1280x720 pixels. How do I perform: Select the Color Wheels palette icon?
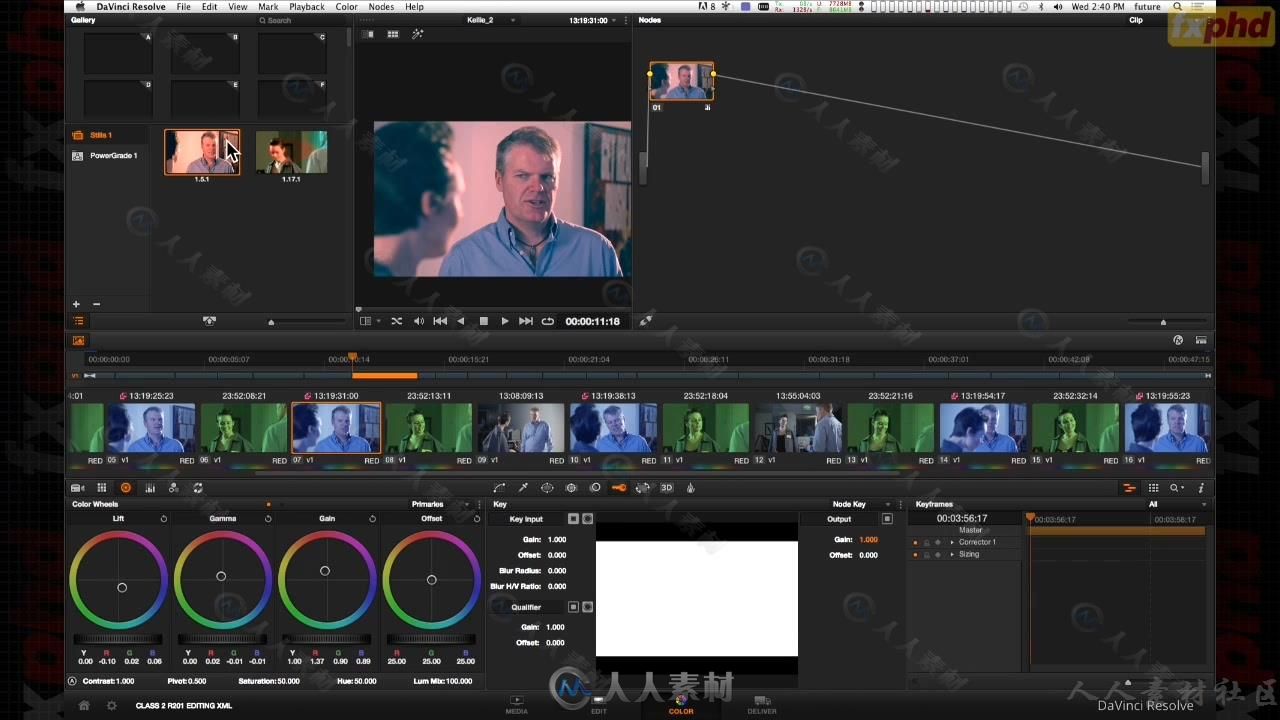click(125, 488)
